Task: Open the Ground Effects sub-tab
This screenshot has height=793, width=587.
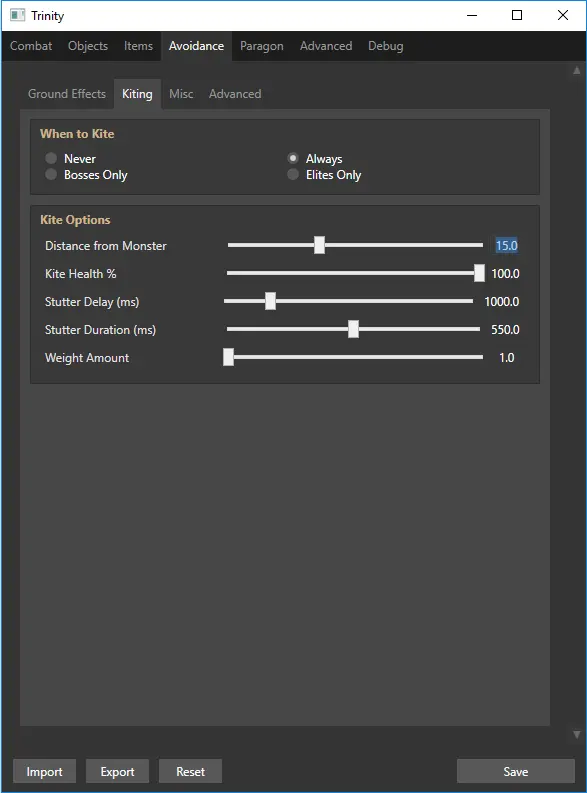Action: click(67, 94)
